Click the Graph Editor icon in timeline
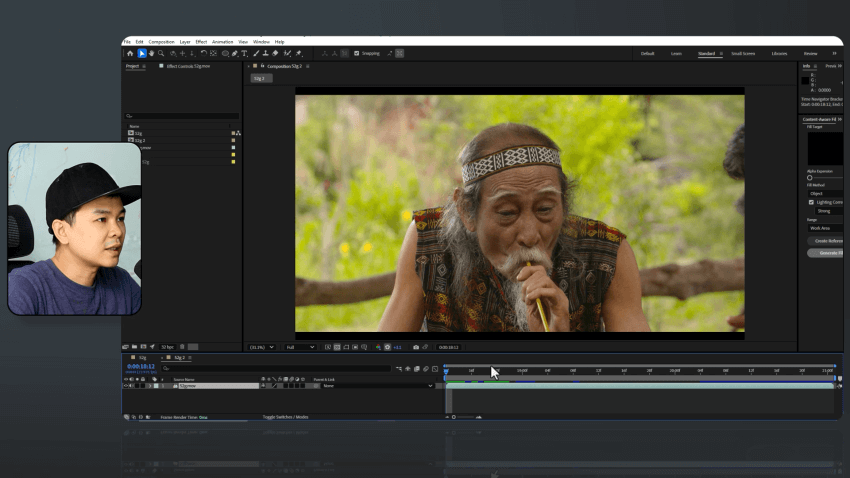The image size is (850, 478). (x=435, y=369)
